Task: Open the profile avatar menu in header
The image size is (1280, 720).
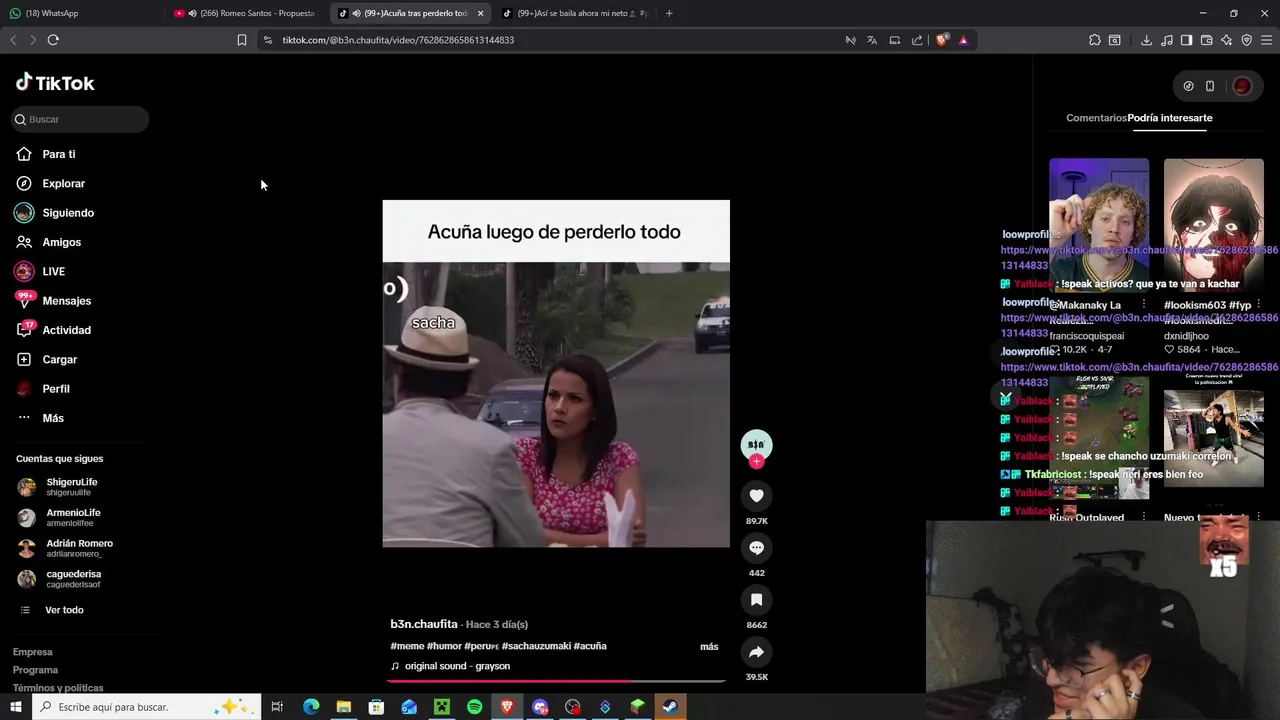Action: point(1242,86)
